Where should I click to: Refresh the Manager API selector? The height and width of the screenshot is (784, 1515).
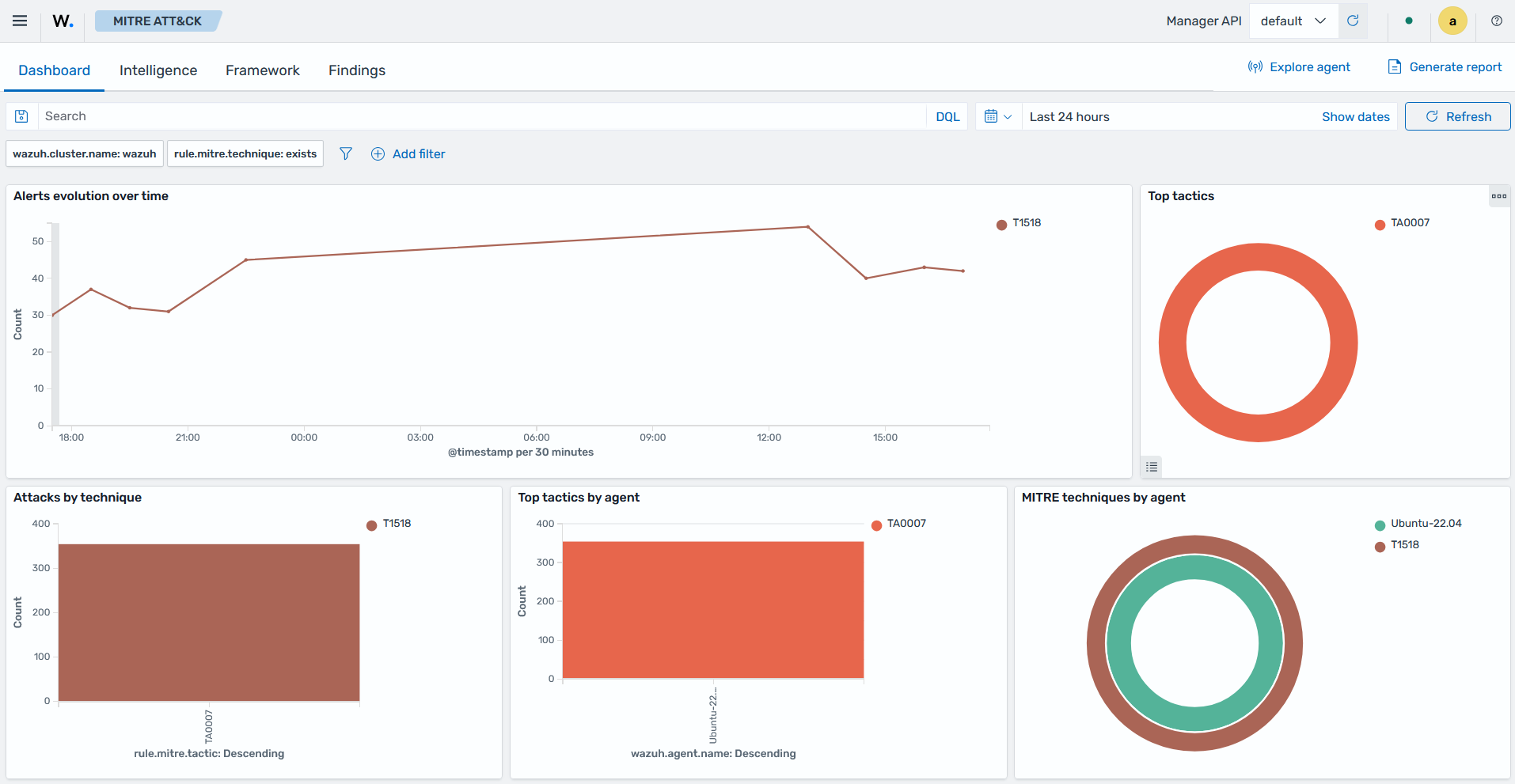[x=1353, y=21]
